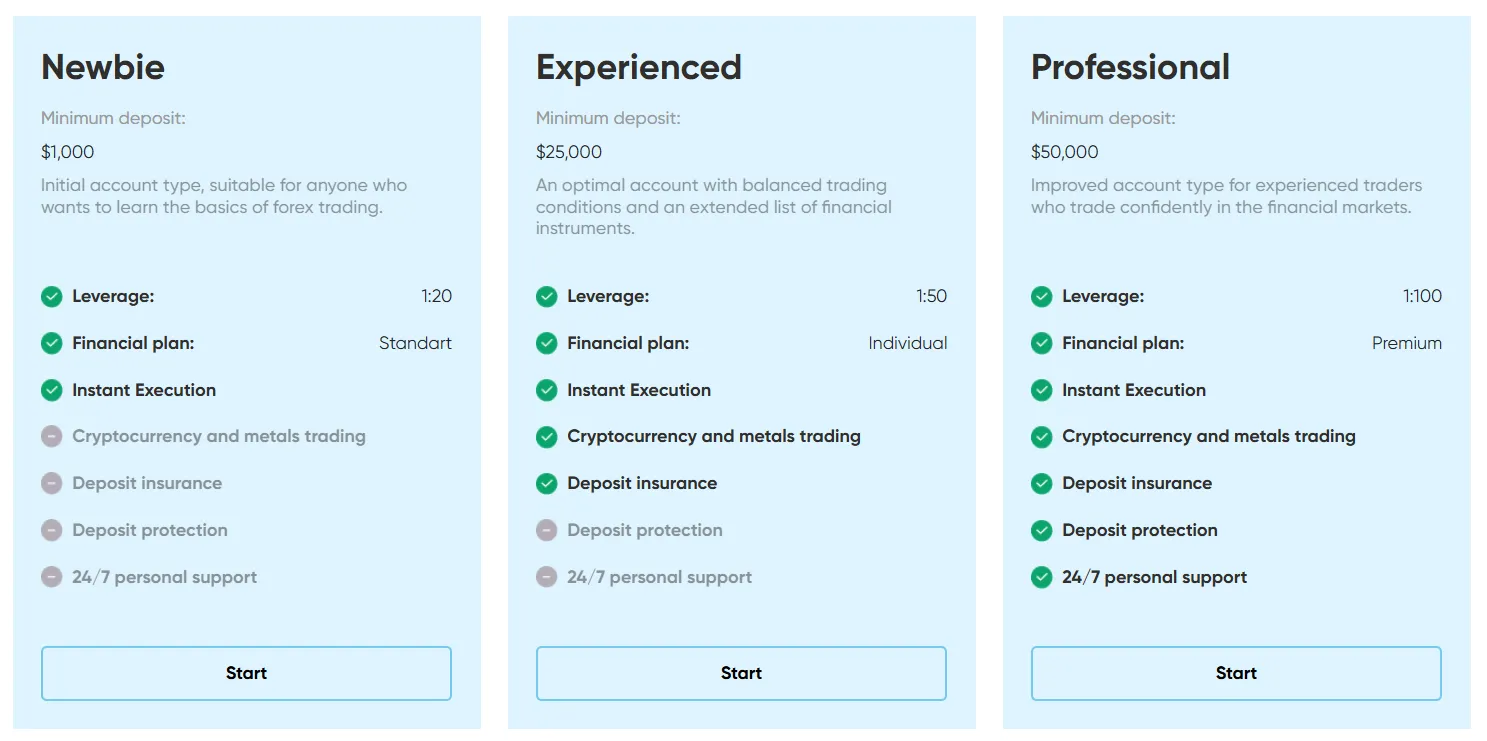Click gray minus icon by Newbie Deposit insurance

[x=52, y=483]
